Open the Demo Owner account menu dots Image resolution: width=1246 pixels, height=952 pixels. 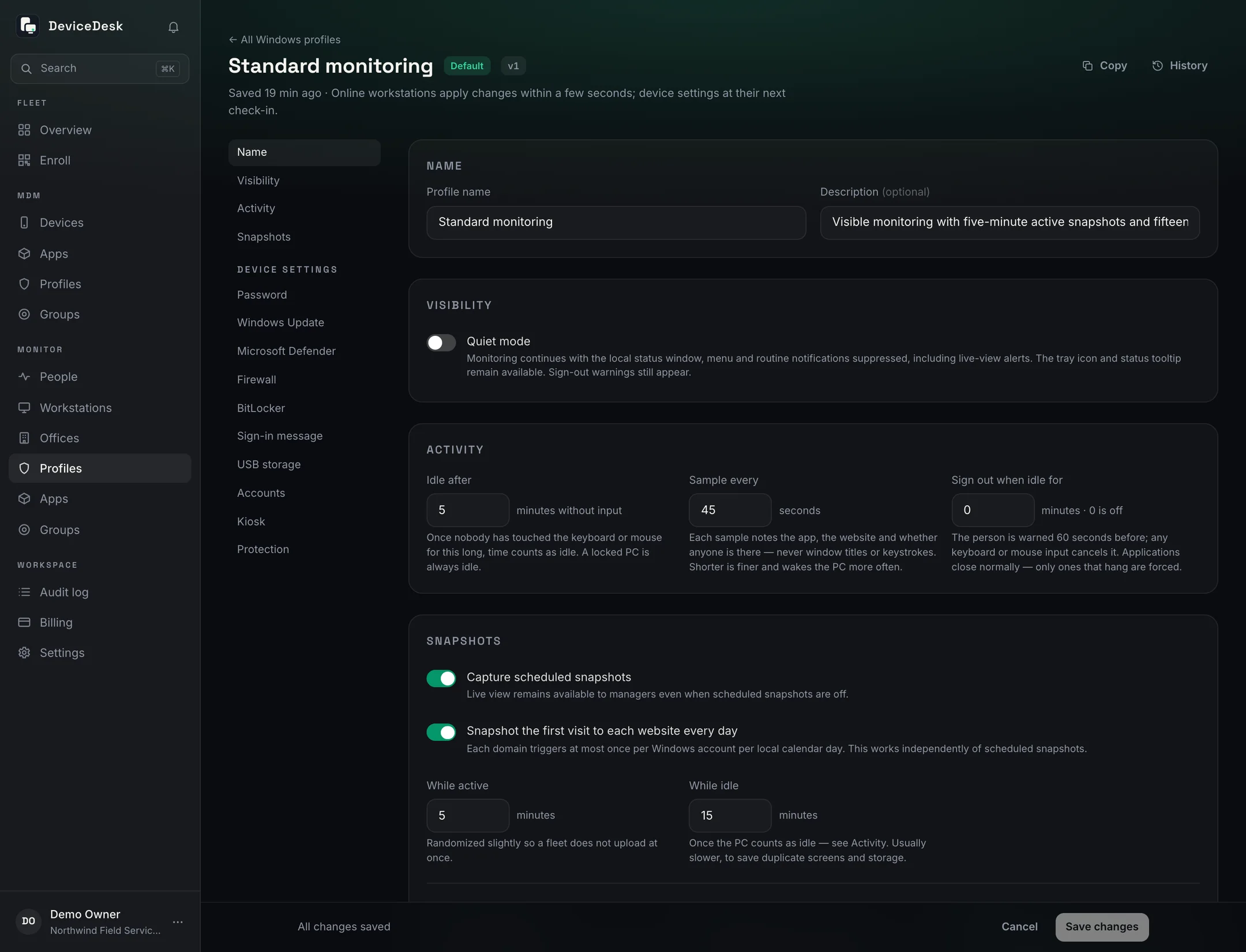[x=178, y=922]
